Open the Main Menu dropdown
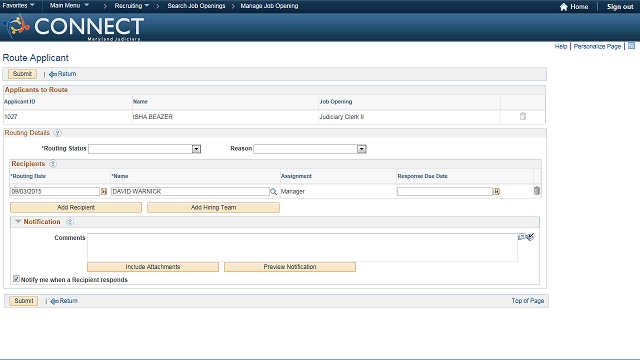The height and width of the screenshot is (360, 640). pyautogui.click(x=69, y=6)
